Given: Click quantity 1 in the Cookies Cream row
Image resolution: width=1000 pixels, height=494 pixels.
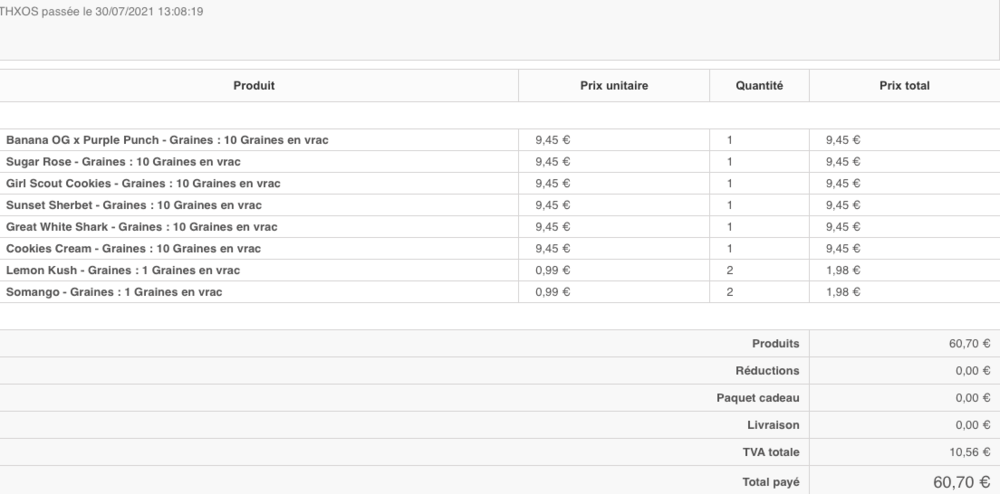Looking at the screenshot, I should 730,249.
